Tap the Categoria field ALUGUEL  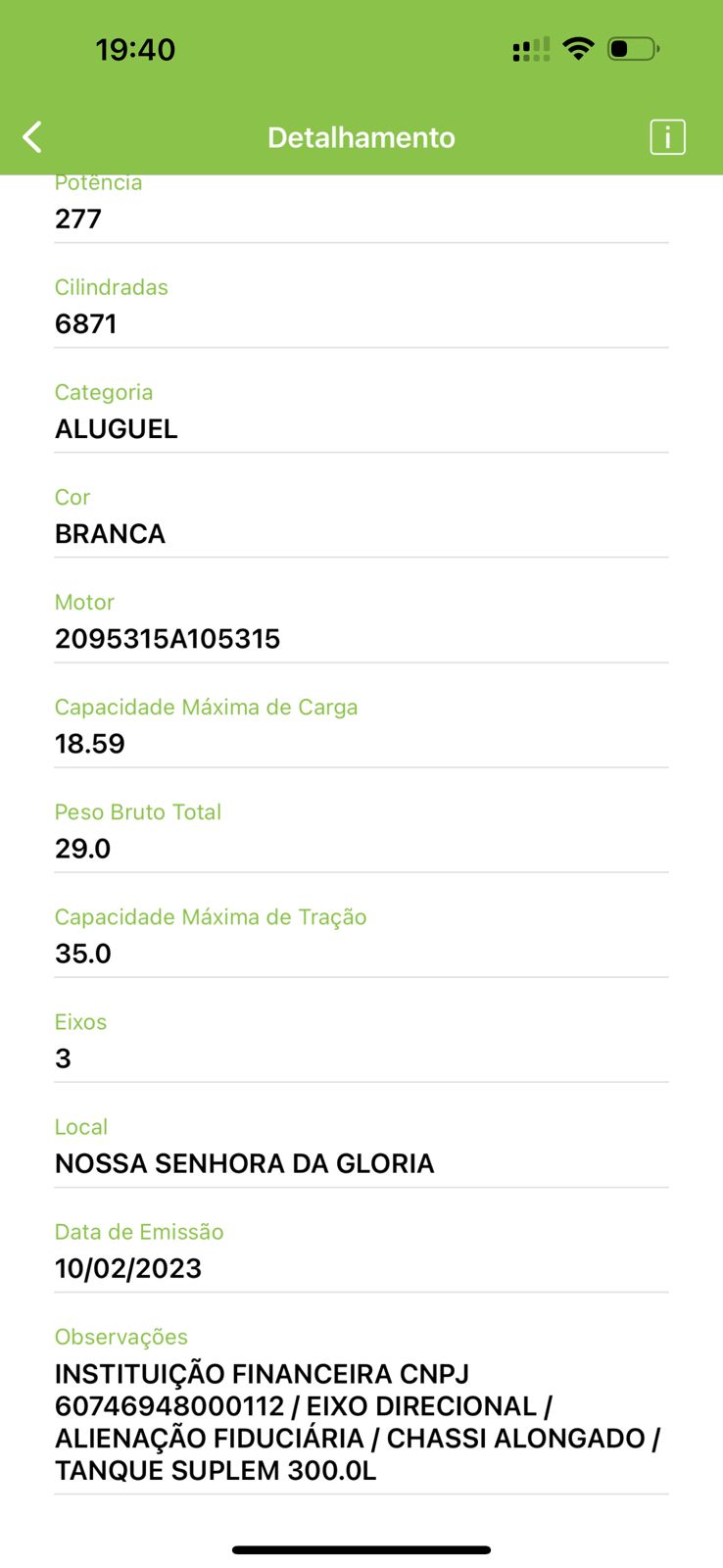point(117,428)
